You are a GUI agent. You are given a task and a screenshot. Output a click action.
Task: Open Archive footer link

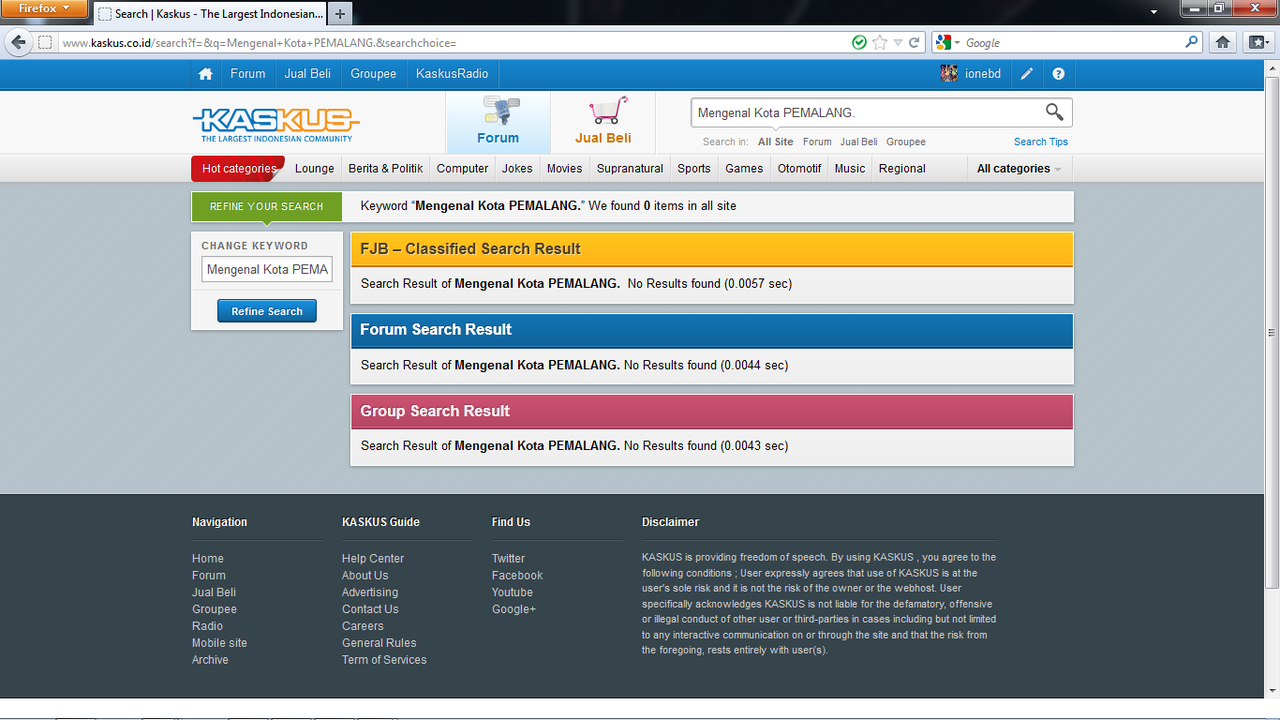point(210,660)
